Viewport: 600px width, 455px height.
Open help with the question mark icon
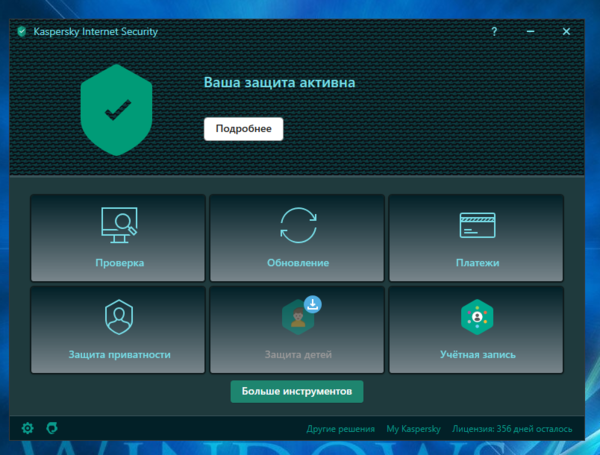(494, 31)
